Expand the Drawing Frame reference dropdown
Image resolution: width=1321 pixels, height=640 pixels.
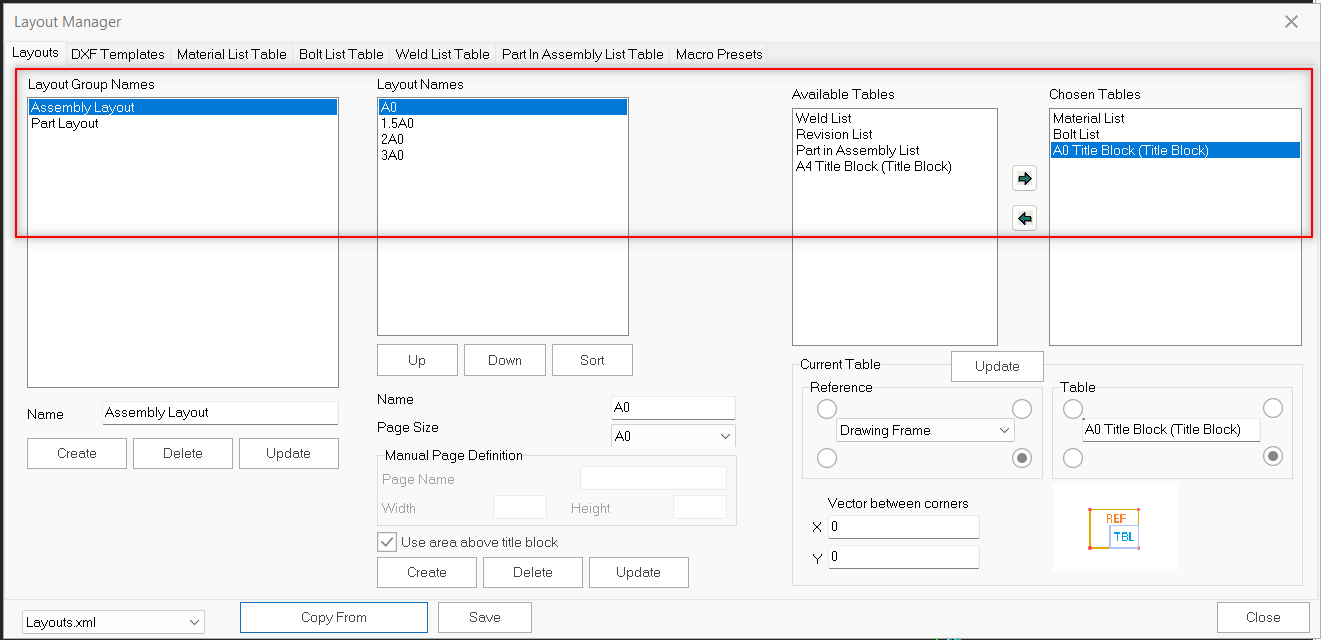click(924, 430)
